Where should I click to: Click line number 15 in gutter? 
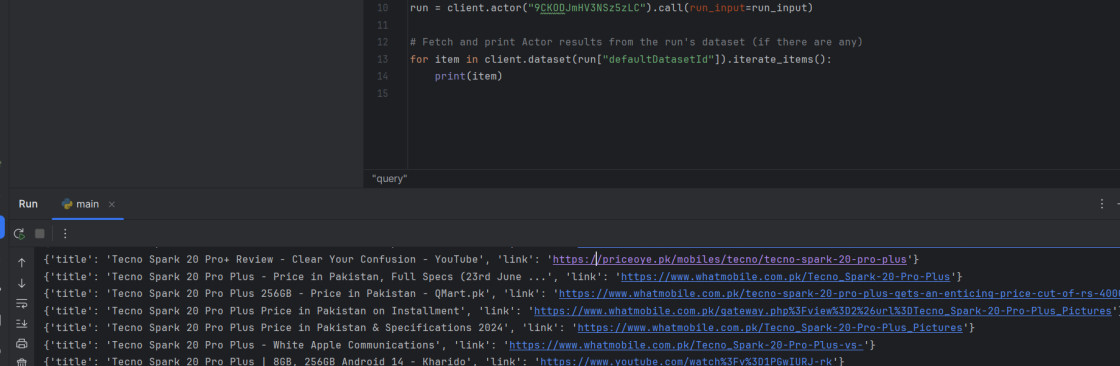382,93
